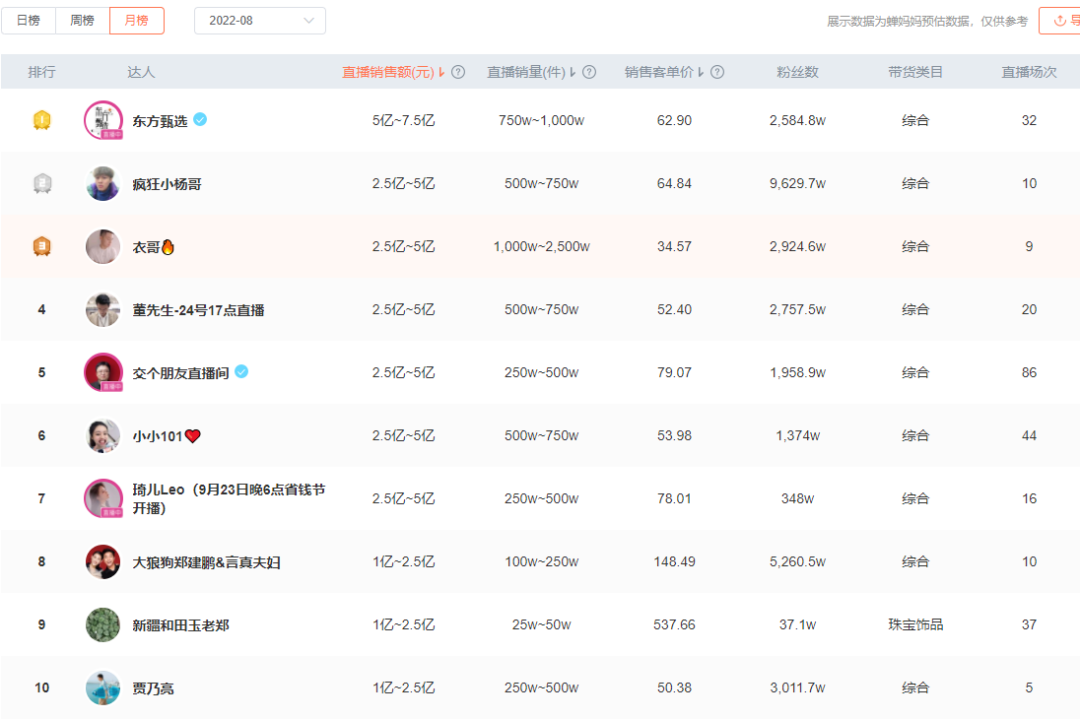Click the 达人 column header
The width and height of the screenshot is (1080, 719).
141,72
